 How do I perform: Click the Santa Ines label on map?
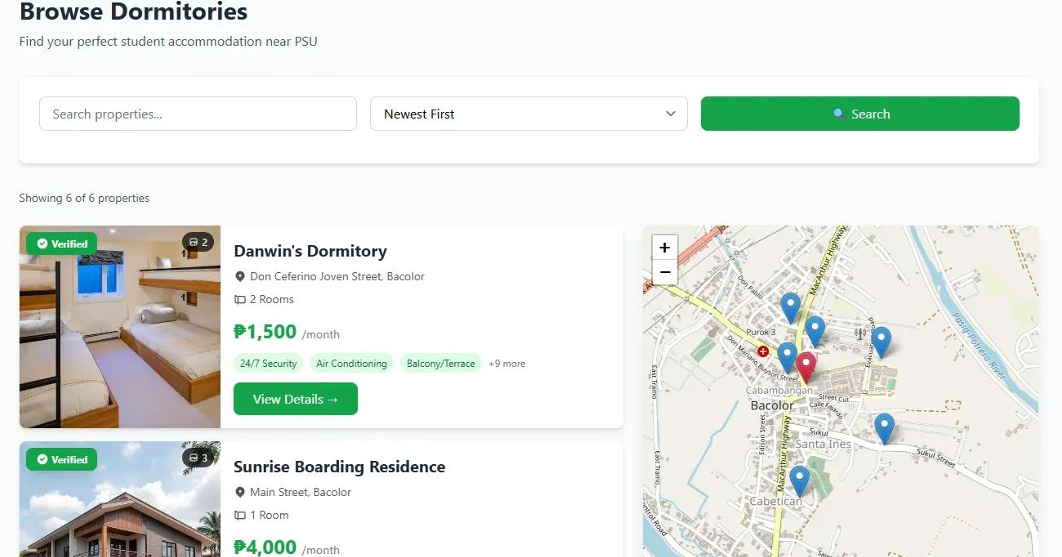coord(823,444)
